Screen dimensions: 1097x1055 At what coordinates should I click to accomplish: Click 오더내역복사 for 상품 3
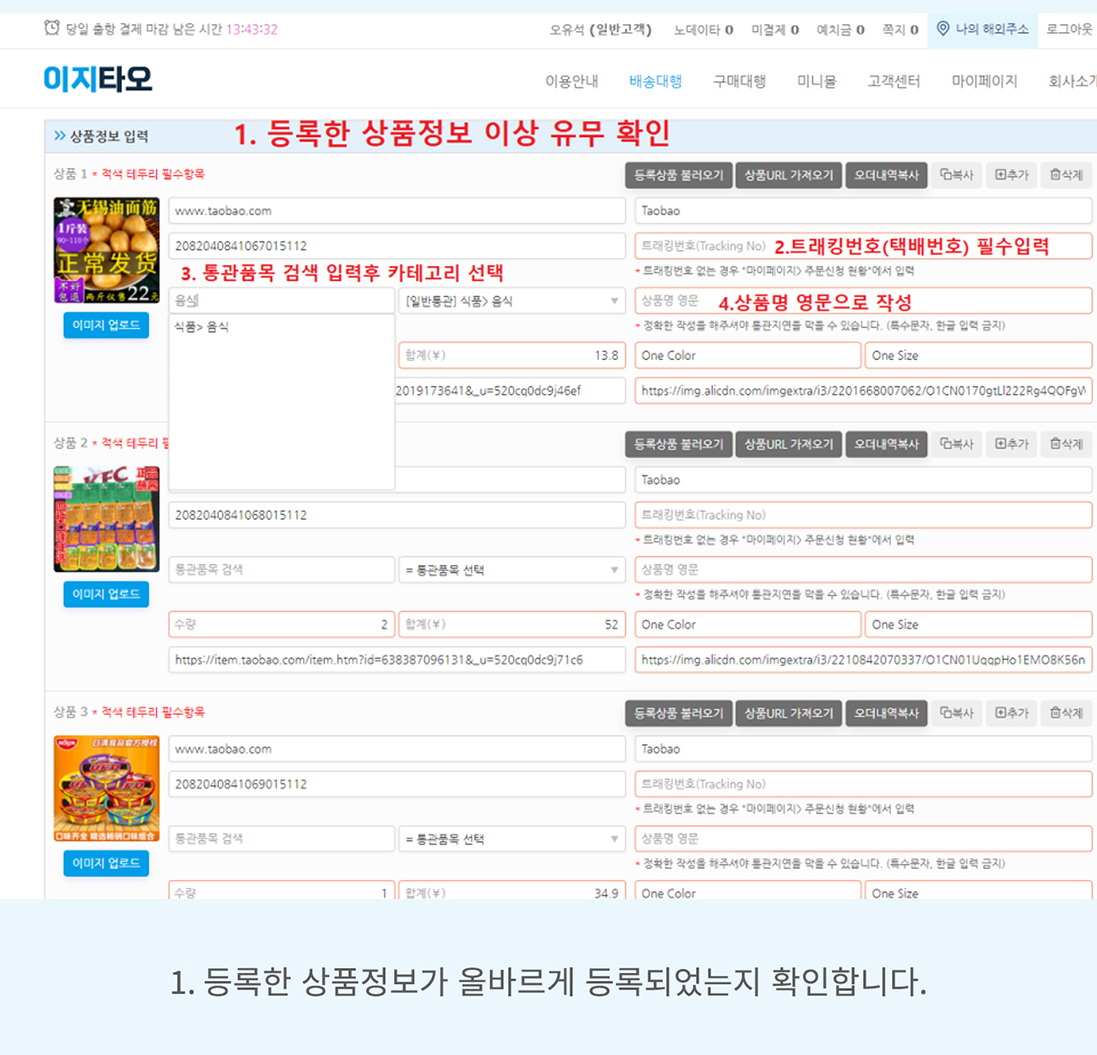pyautogui.click(x=886, y=713)
